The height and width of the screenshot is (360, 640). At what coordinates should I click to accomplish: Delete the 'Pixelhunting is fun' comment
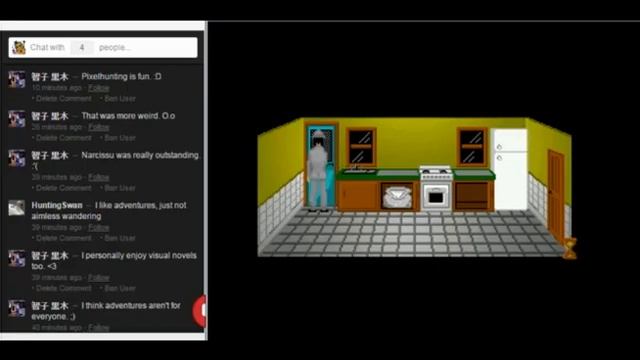click(x=63, y=98)
